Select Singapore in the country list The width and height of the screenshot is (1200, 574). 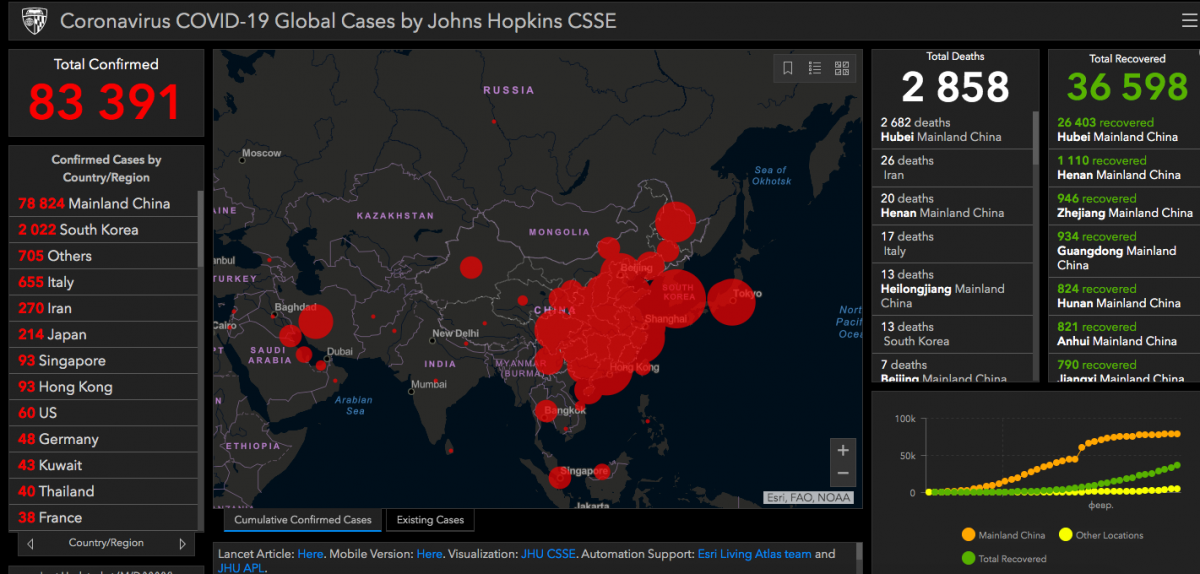pyautogui.click(x=104, y=360)
